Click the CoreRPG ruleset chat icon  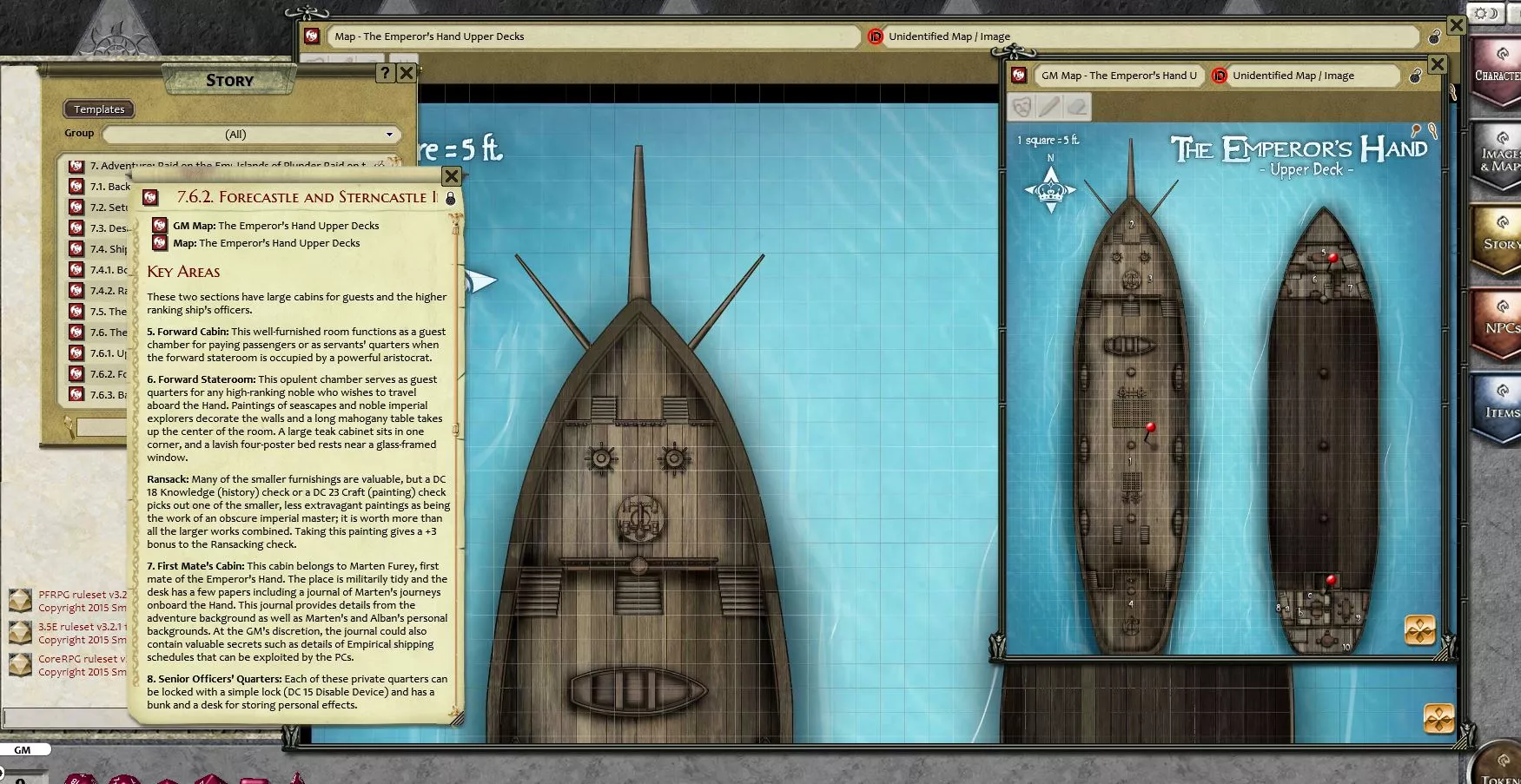[20, 665]
